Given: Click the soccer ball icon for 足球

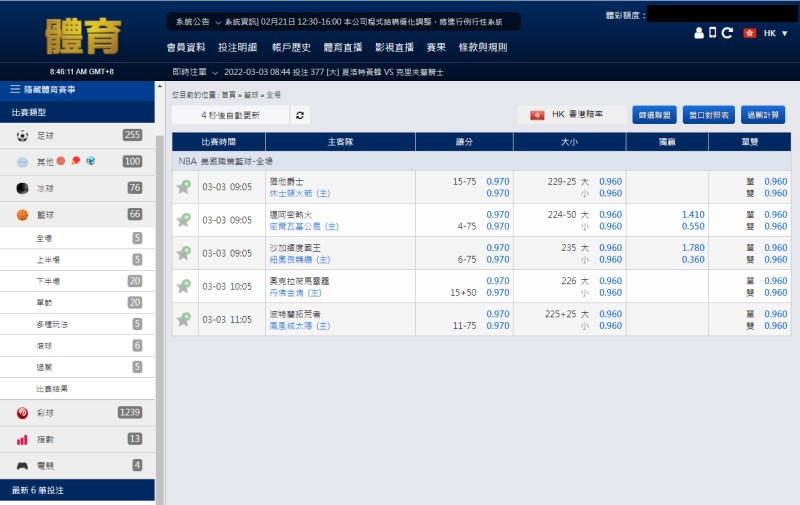Looking at the screenshot, I should (x=22, y=135).
